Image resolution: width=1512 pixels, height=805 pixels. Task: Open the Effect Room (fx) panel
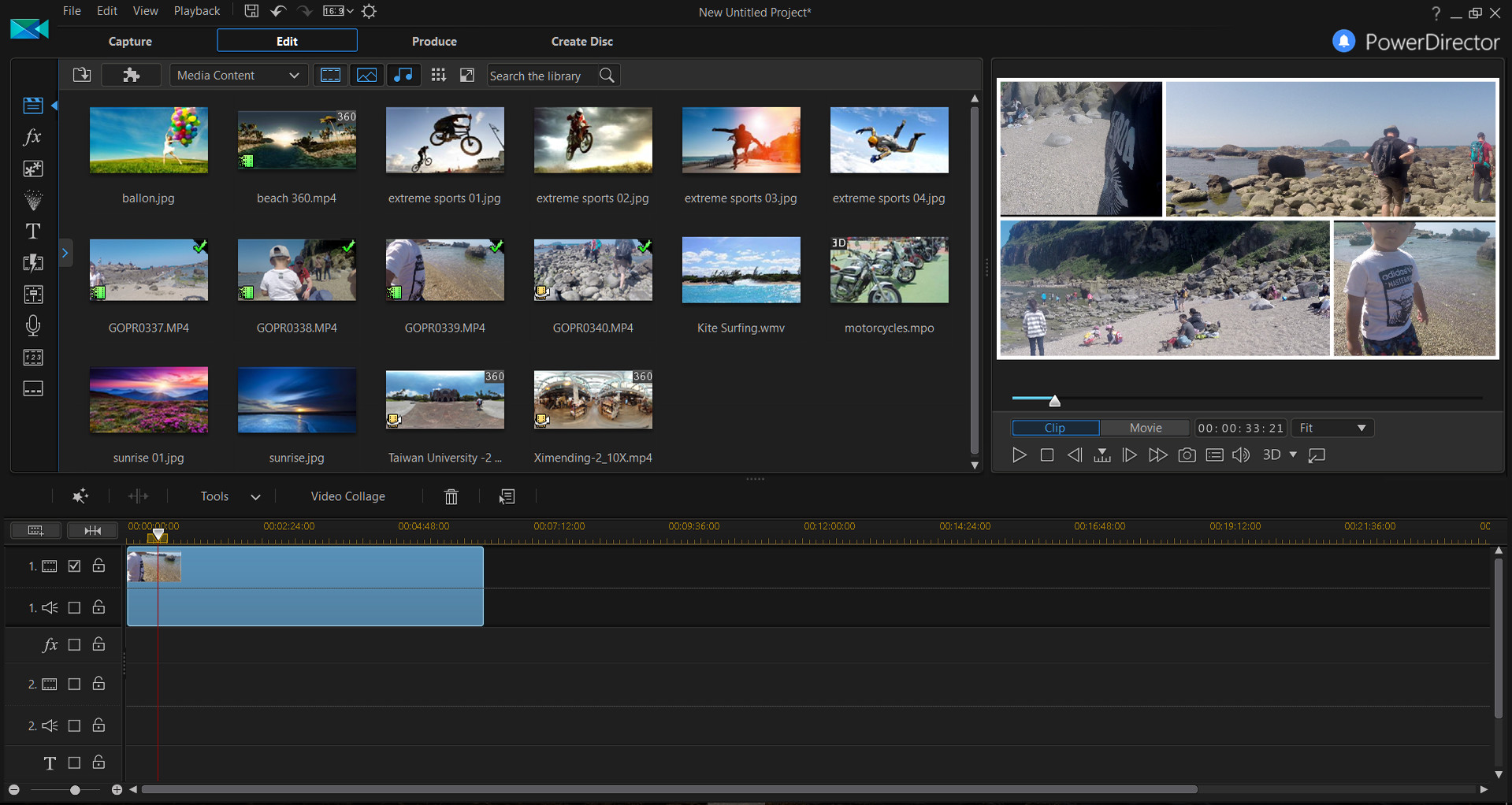(x=32, y=136)
